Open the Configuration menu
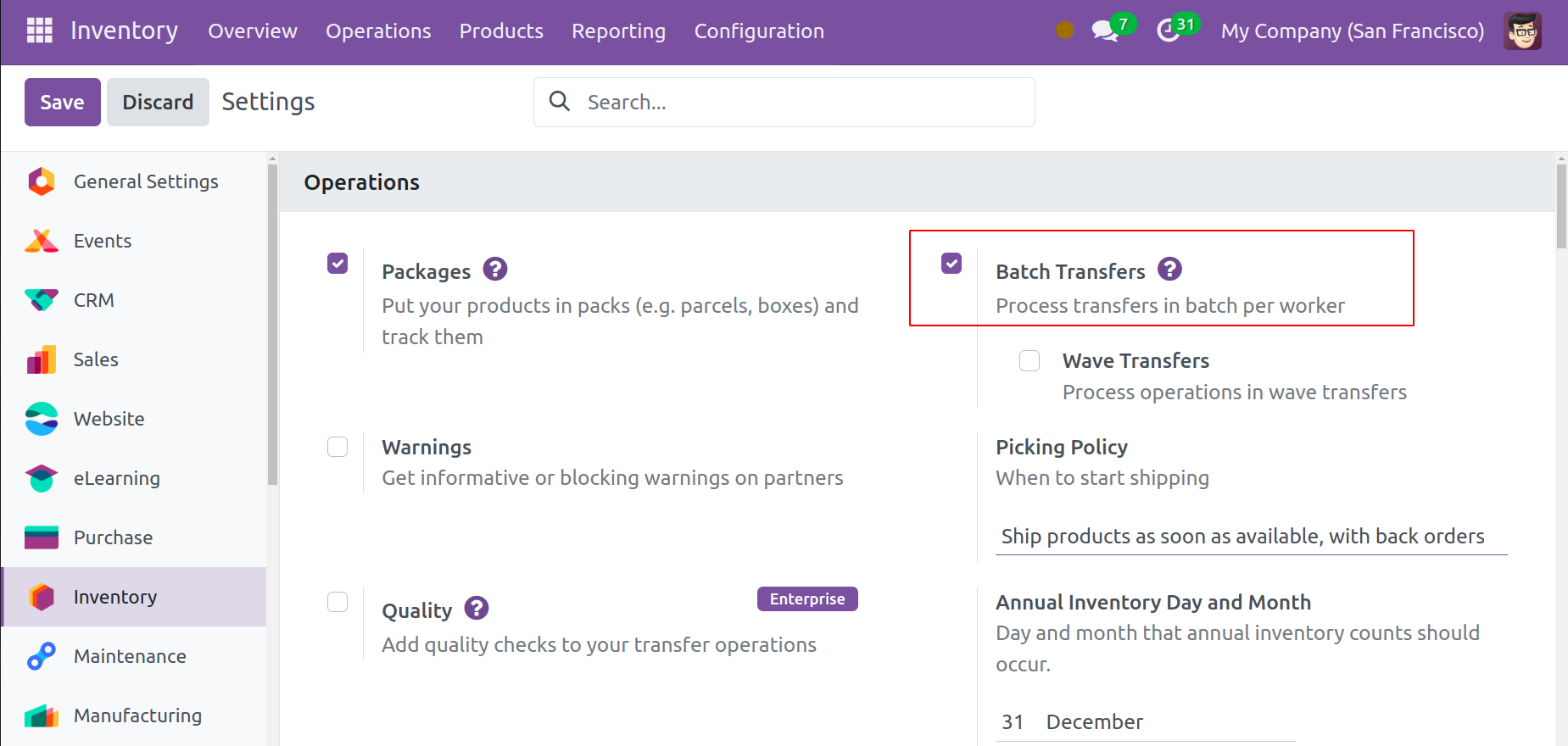The width and height of the screenshot is (1568, 746). [759, 31]
